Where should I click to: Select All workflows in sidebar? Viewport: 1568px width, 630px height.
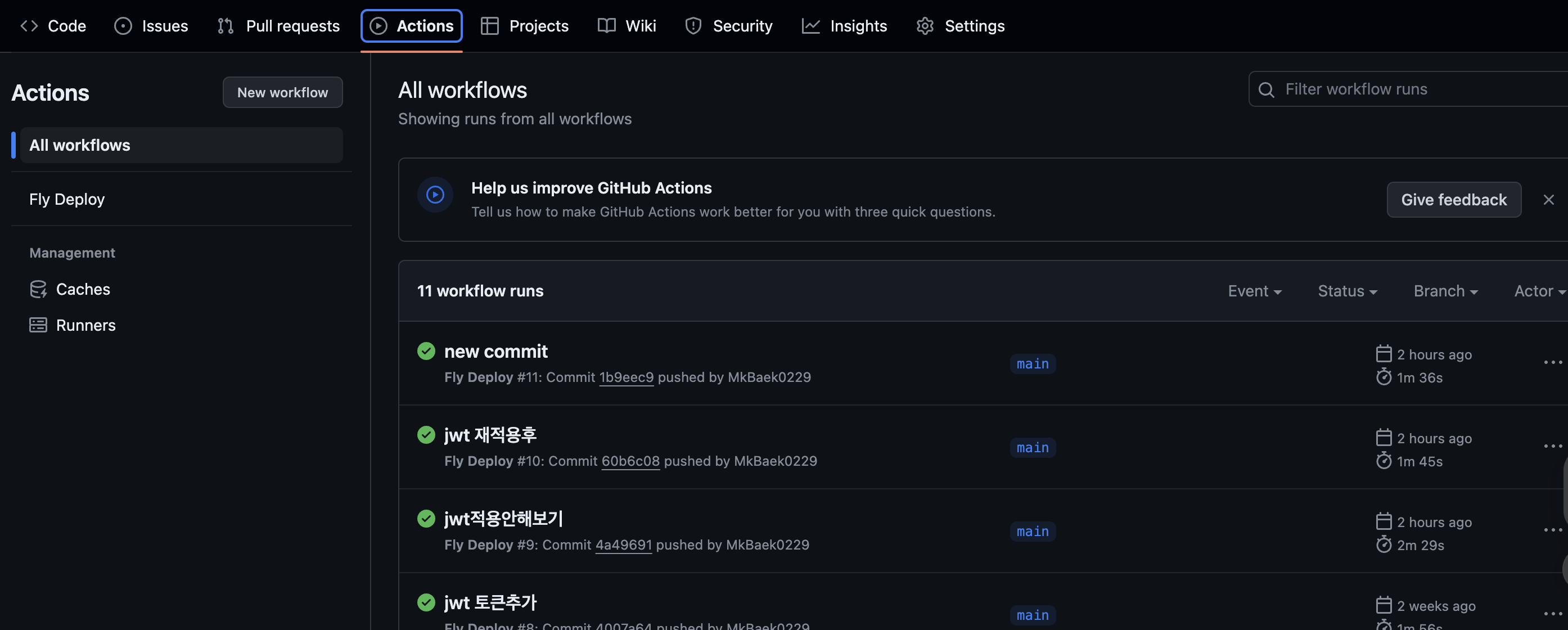tap(182, 145)
